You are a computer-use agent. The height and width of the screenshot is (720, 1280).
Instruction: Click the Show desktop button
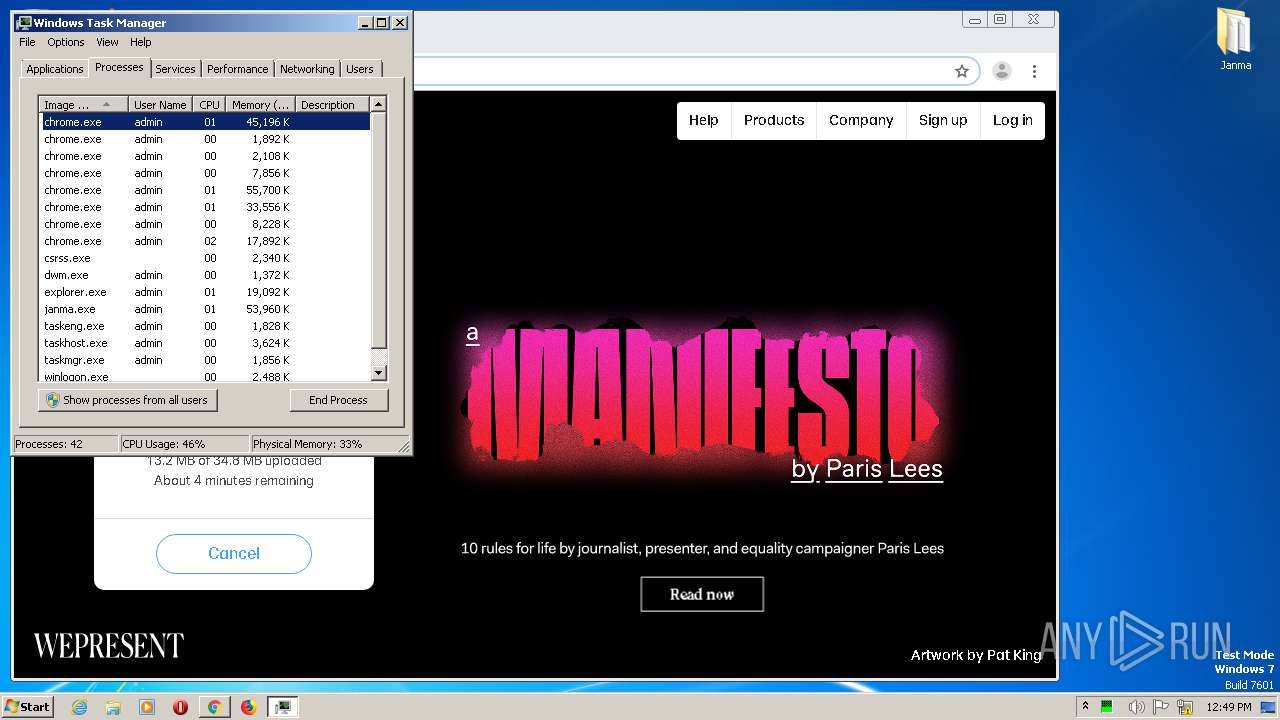coord(1268,707)
